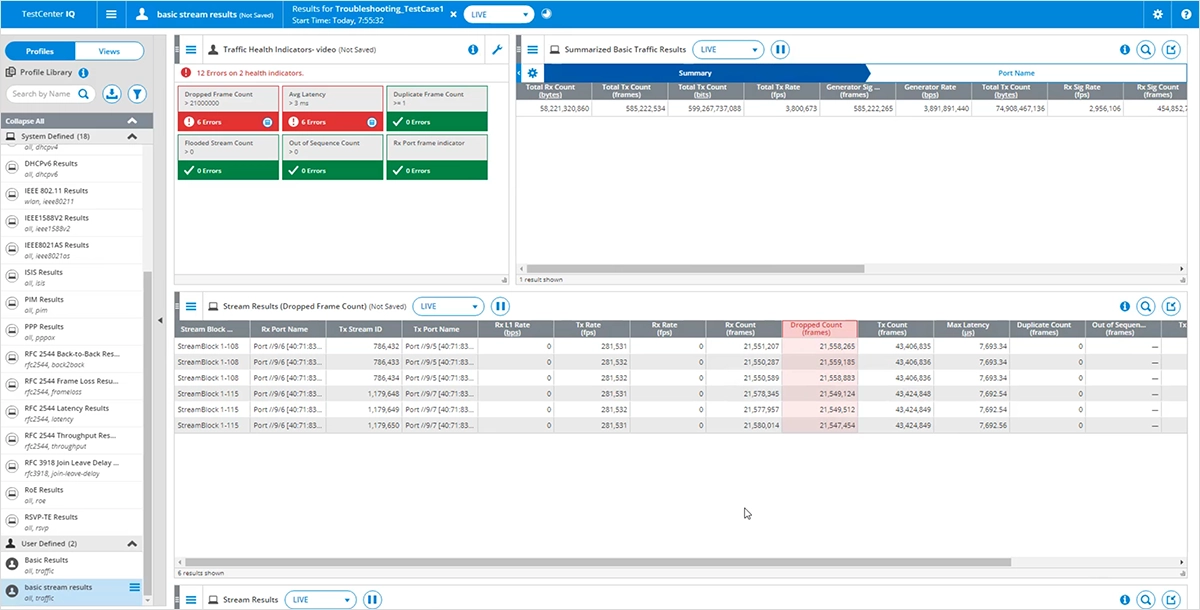Click export icon in Stream Results Dropped Frame panel

pyautogui.click(x=1171, y=307)
